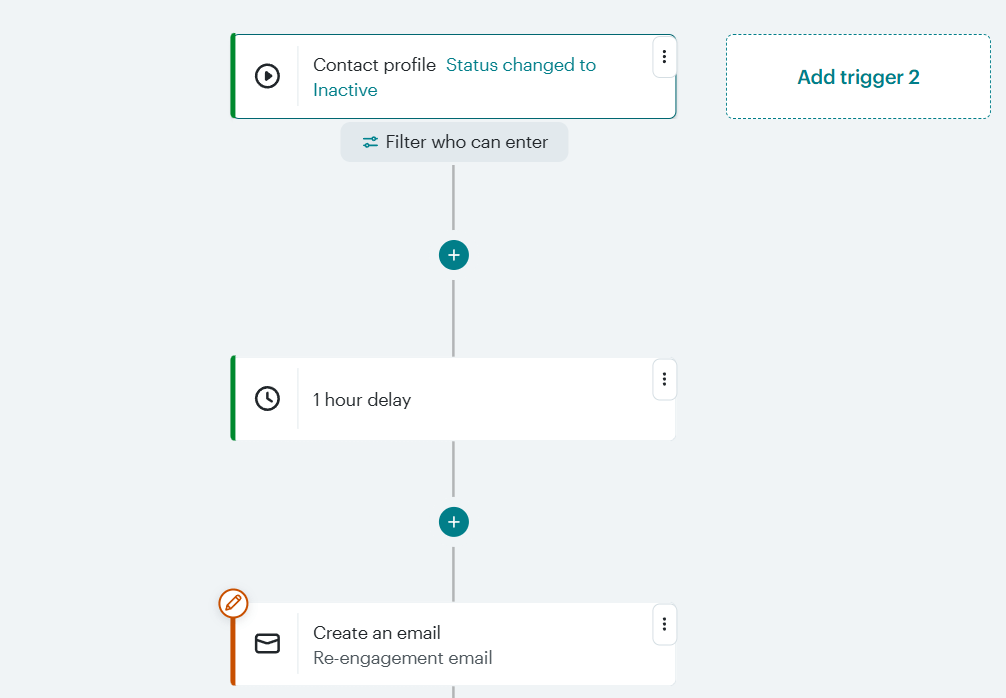Click the Re-engagement email label

pyautogui.click(x=401, y=658)
